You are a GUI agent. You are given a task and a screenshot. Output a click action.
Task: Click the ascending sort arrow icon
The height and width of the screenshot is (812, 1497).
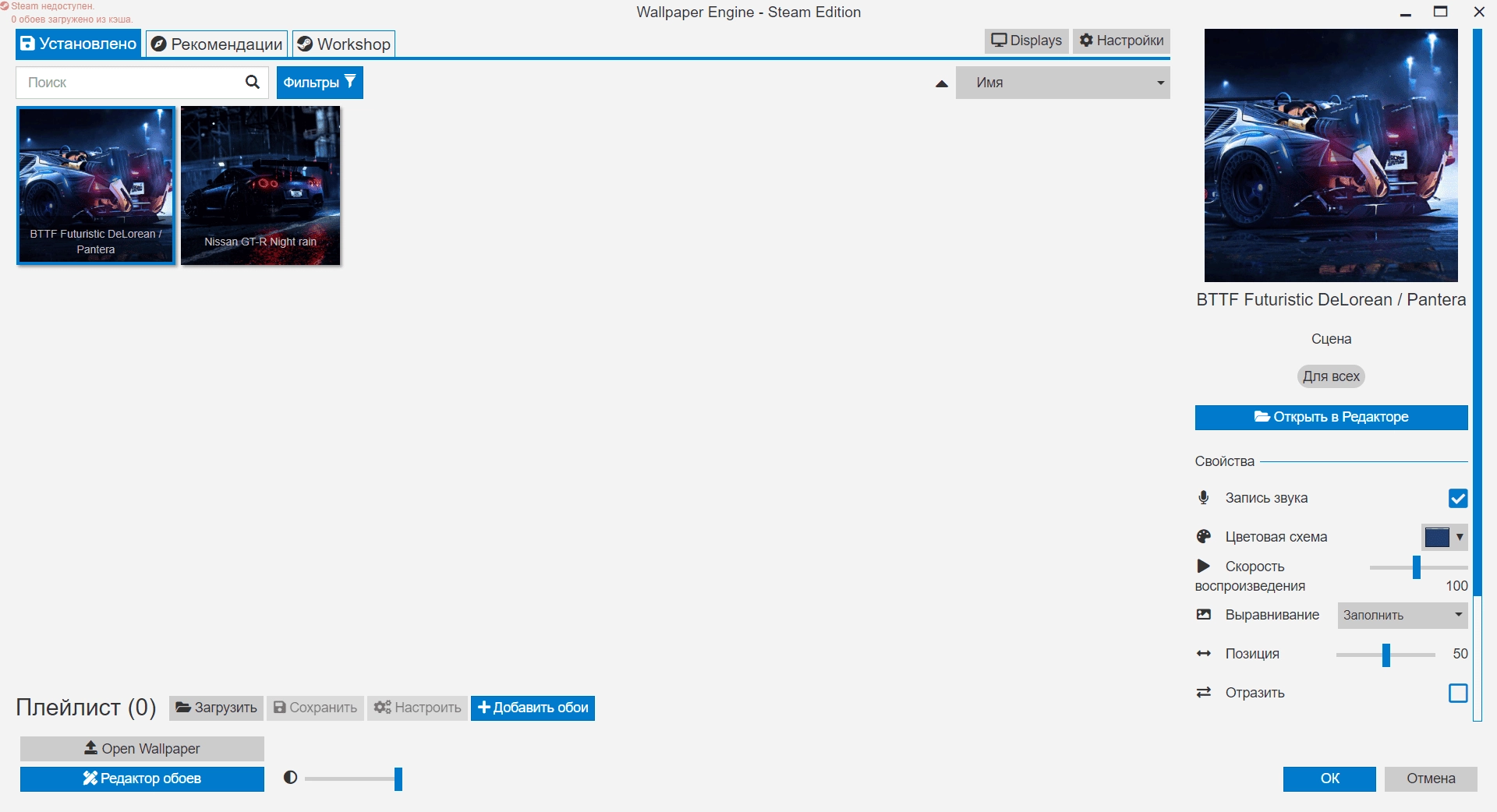(x=942, y=83)
